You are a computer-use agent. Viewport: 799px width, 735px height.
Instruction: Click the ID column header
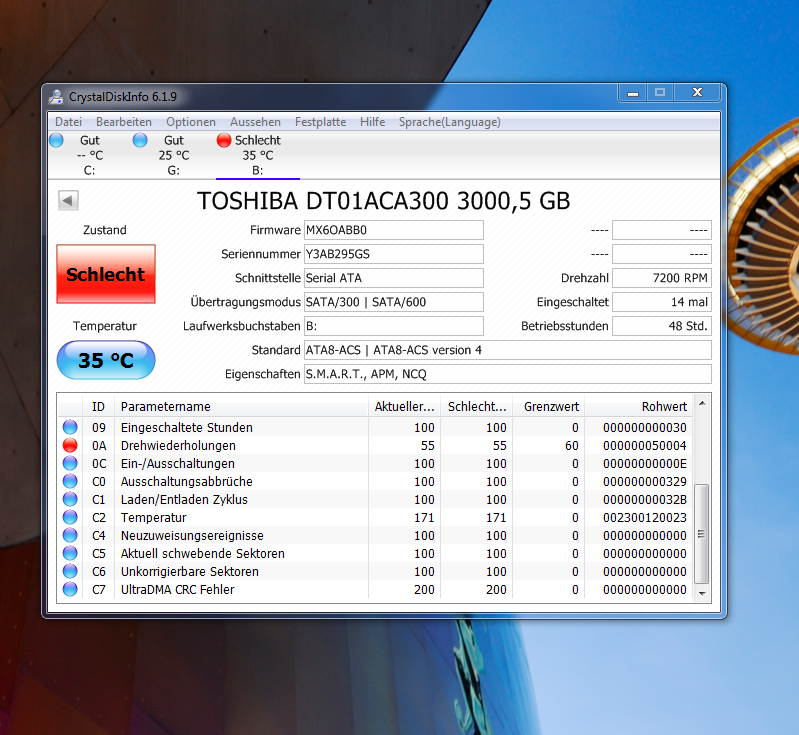[98, 406]
